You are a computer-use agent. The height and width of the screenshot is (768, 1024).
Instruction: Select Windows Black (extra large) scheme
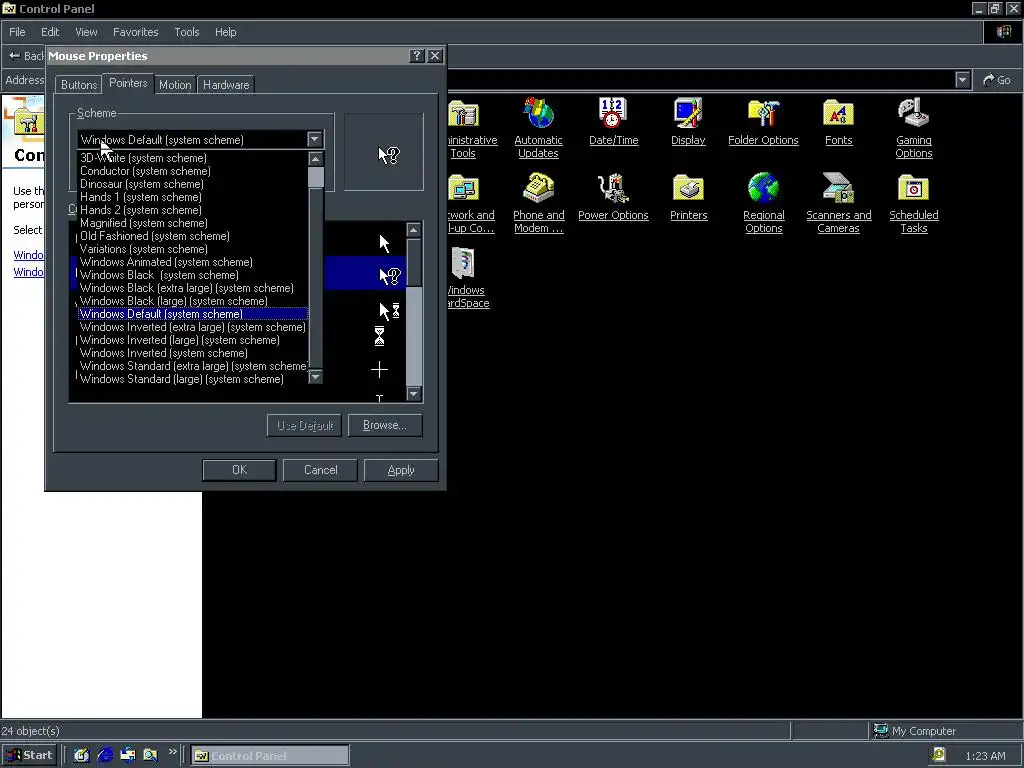click(193, 288)
